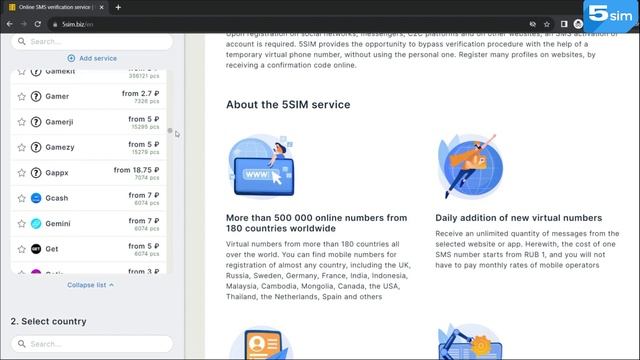Click the price 'from 2.7 ₽'
The width and height of the screenshot is (640, 360).
140,93
